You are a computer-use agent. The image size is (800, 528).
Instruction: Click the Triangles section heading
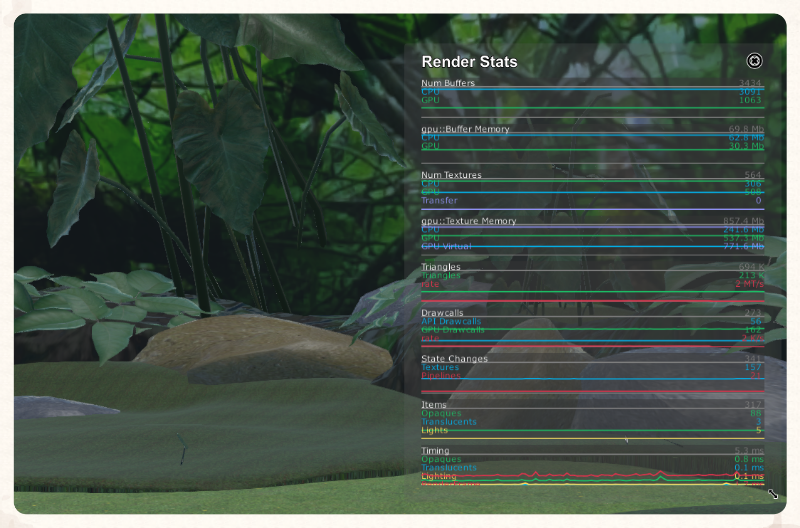[x=441, y=267]
